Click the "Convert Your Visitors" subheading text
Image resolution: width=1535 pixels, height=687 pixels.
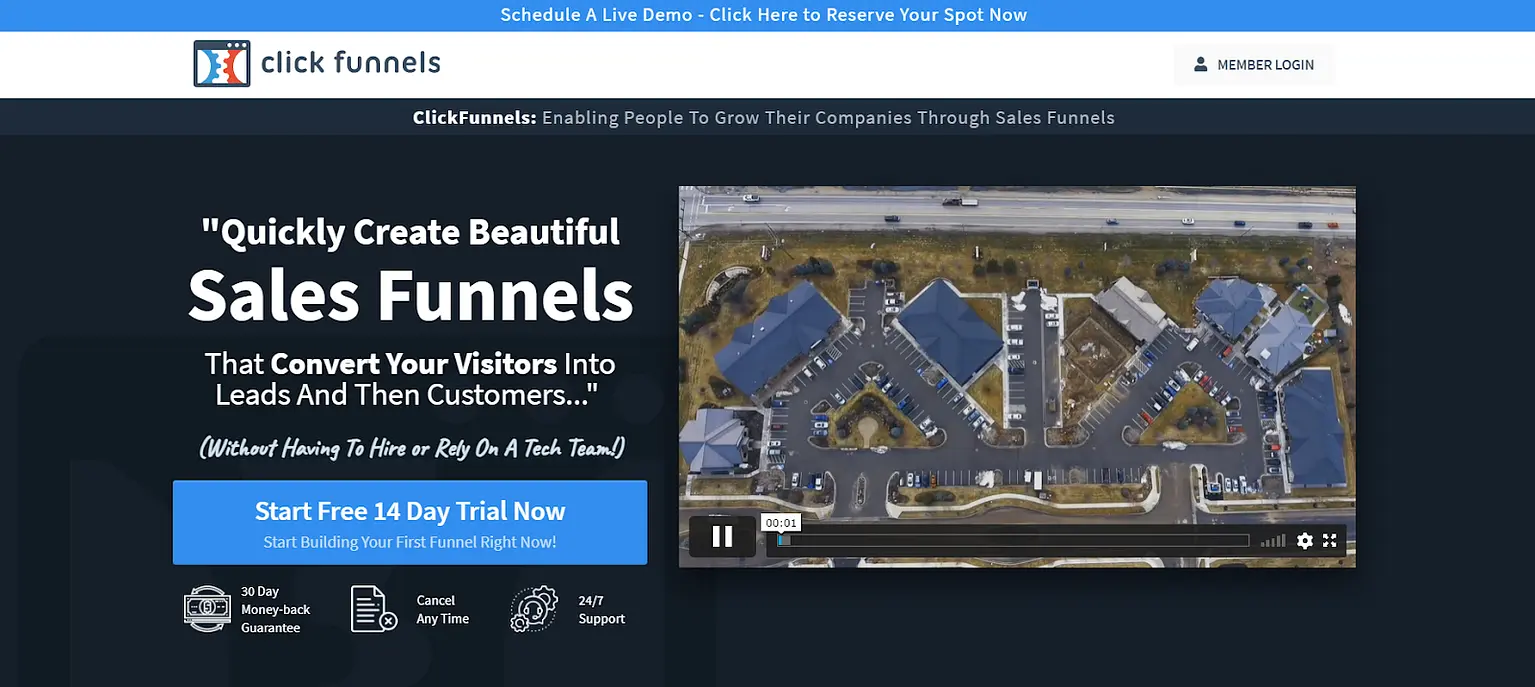click(x=413, y=362)
